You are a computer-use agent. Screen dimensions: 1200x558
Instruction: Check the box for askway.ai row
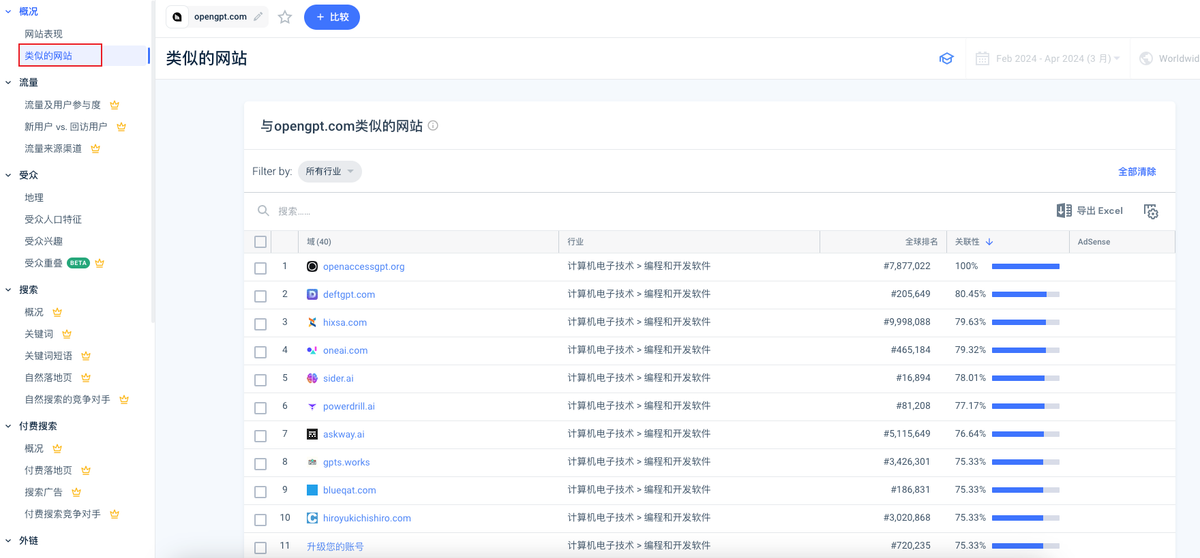point(261,436)
